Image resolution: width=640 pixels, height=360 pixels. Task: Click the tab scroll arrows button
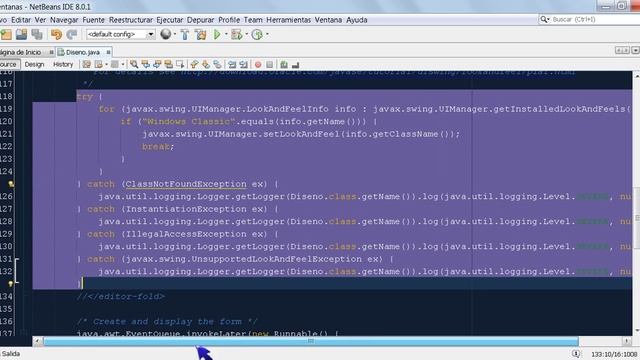coord(622,50)
